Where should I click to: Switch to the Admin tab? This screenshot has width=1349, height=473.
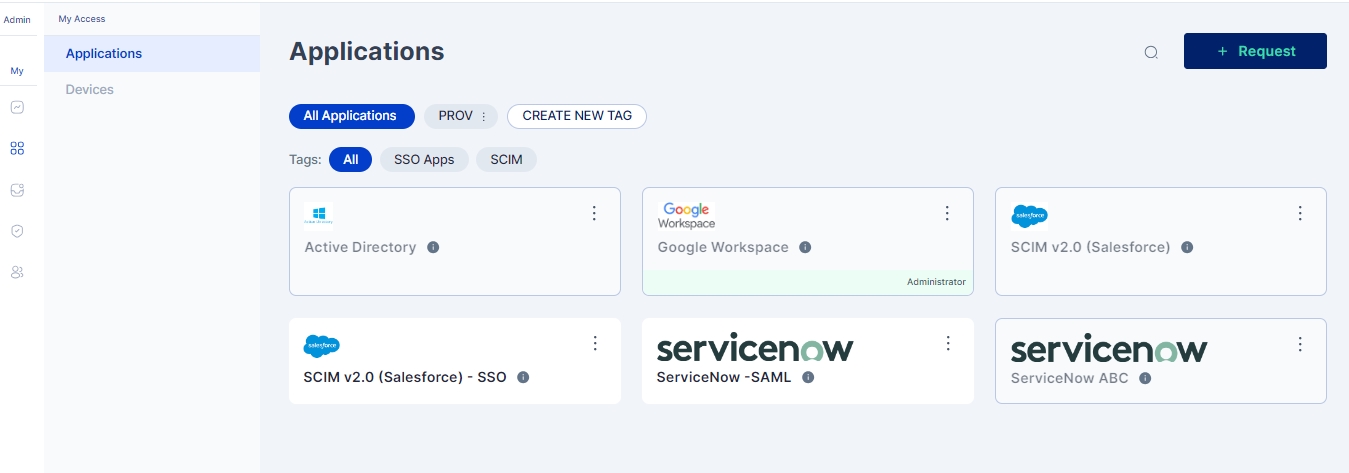[x=17, y=20]
